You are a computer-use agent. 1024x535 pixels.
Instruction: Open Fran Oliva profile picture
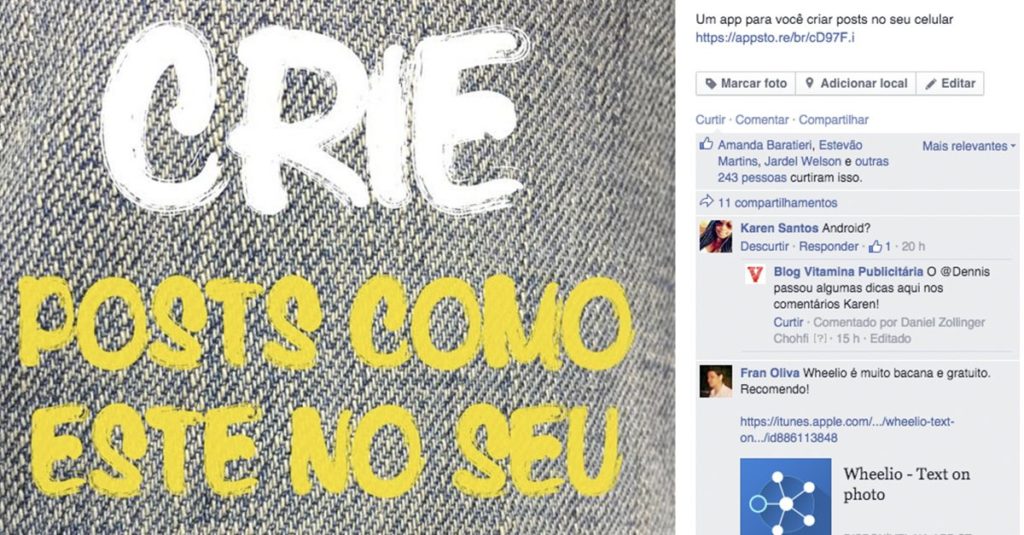(x=716, y=381)
